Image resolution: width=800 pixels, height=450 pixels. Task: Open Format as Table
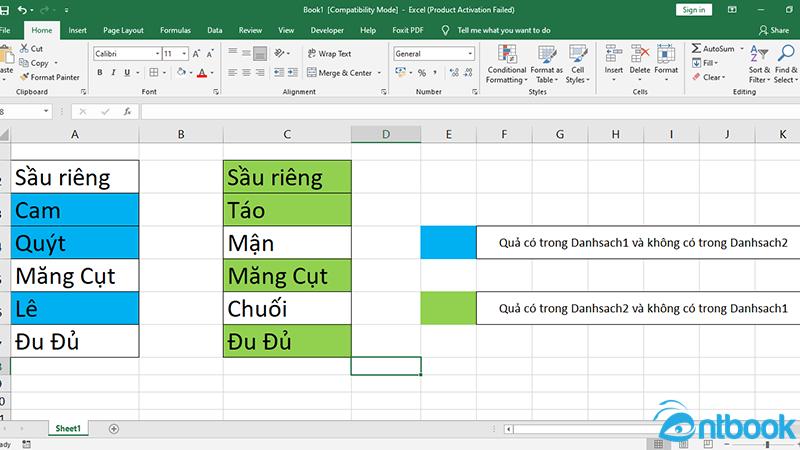click(x=546, y=64)
